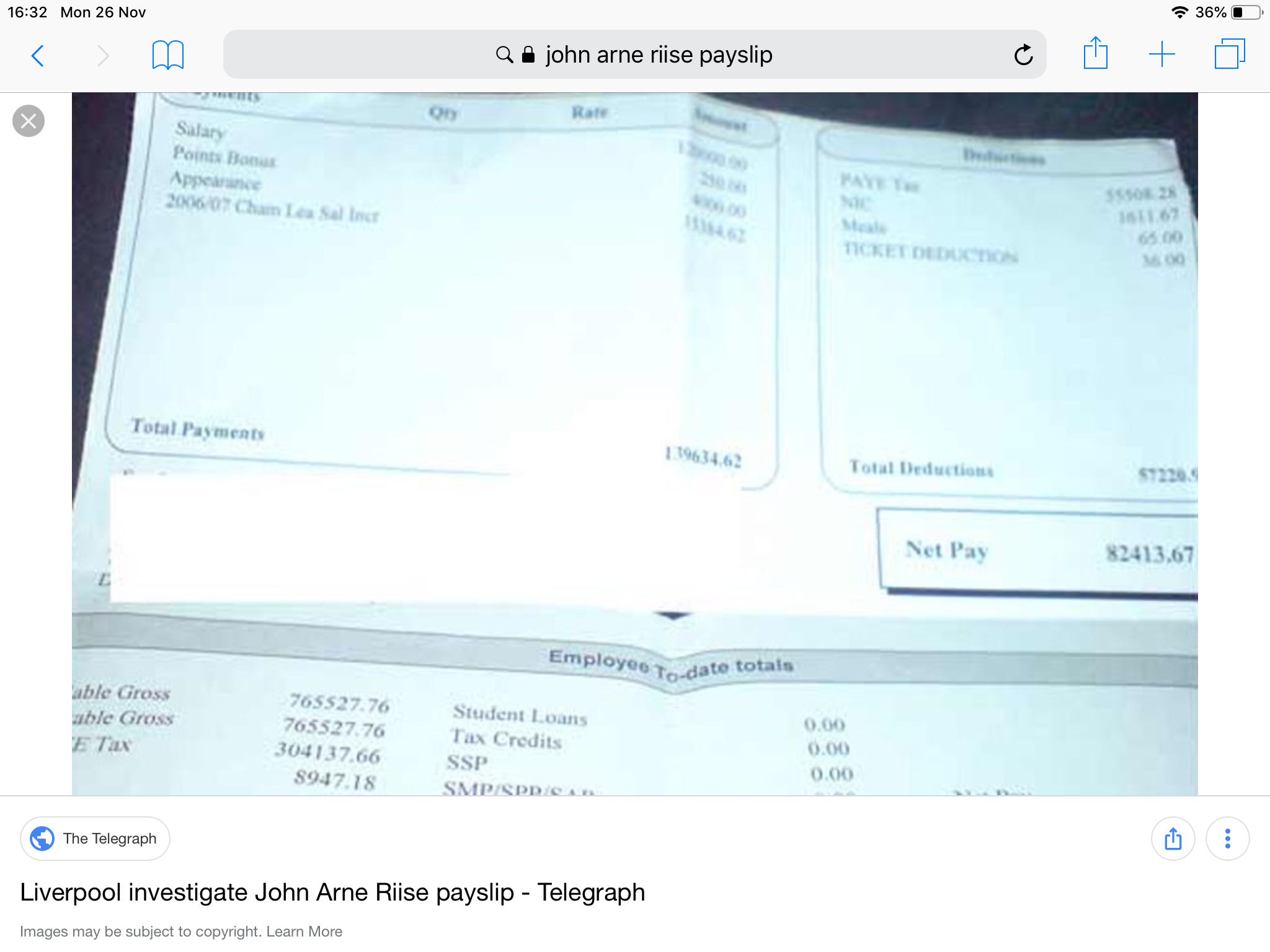Viewport: 1270px width, 952px height.
Task: Tap the 16:32 clock in status bar
Action: pos(27,12)
